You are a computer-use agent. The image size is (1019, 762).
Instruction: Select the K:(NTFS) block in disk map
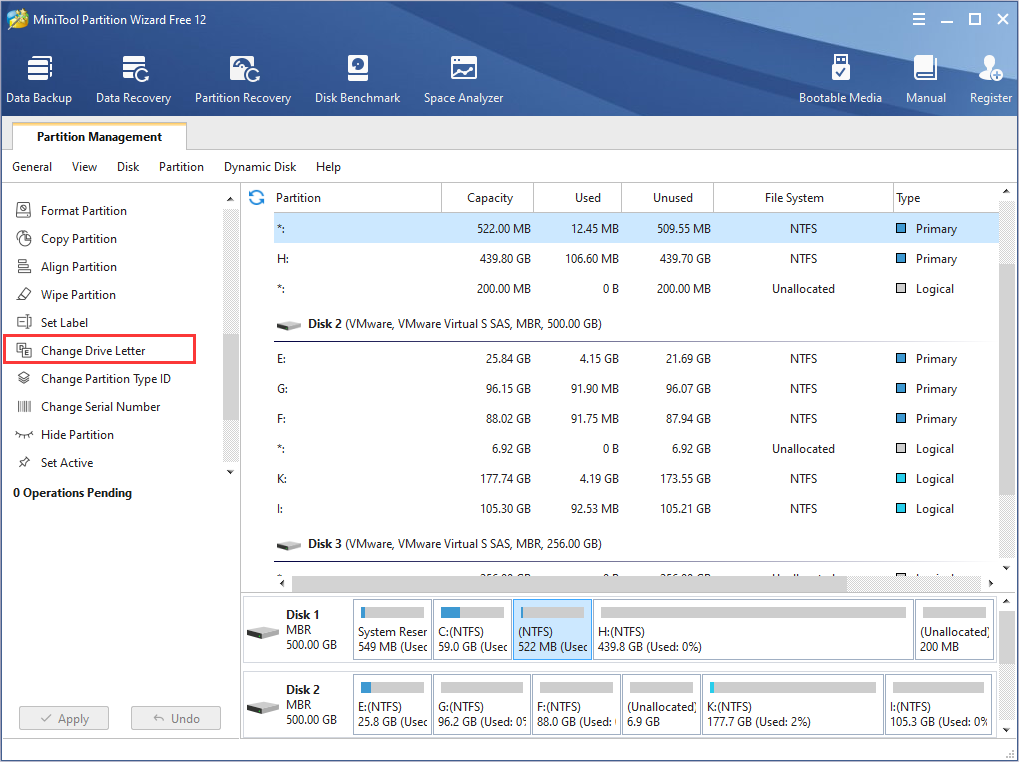coord(793,704)
